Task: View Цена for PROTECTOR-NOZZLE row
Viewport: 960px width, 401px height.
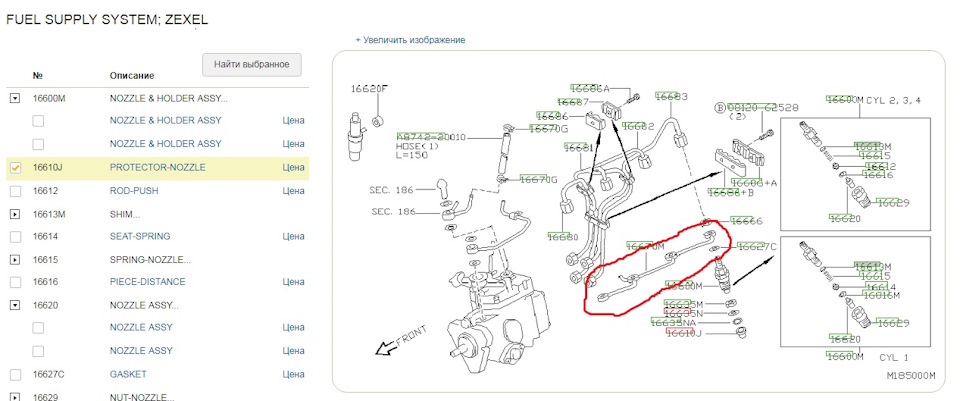Action: pos(293,167)
